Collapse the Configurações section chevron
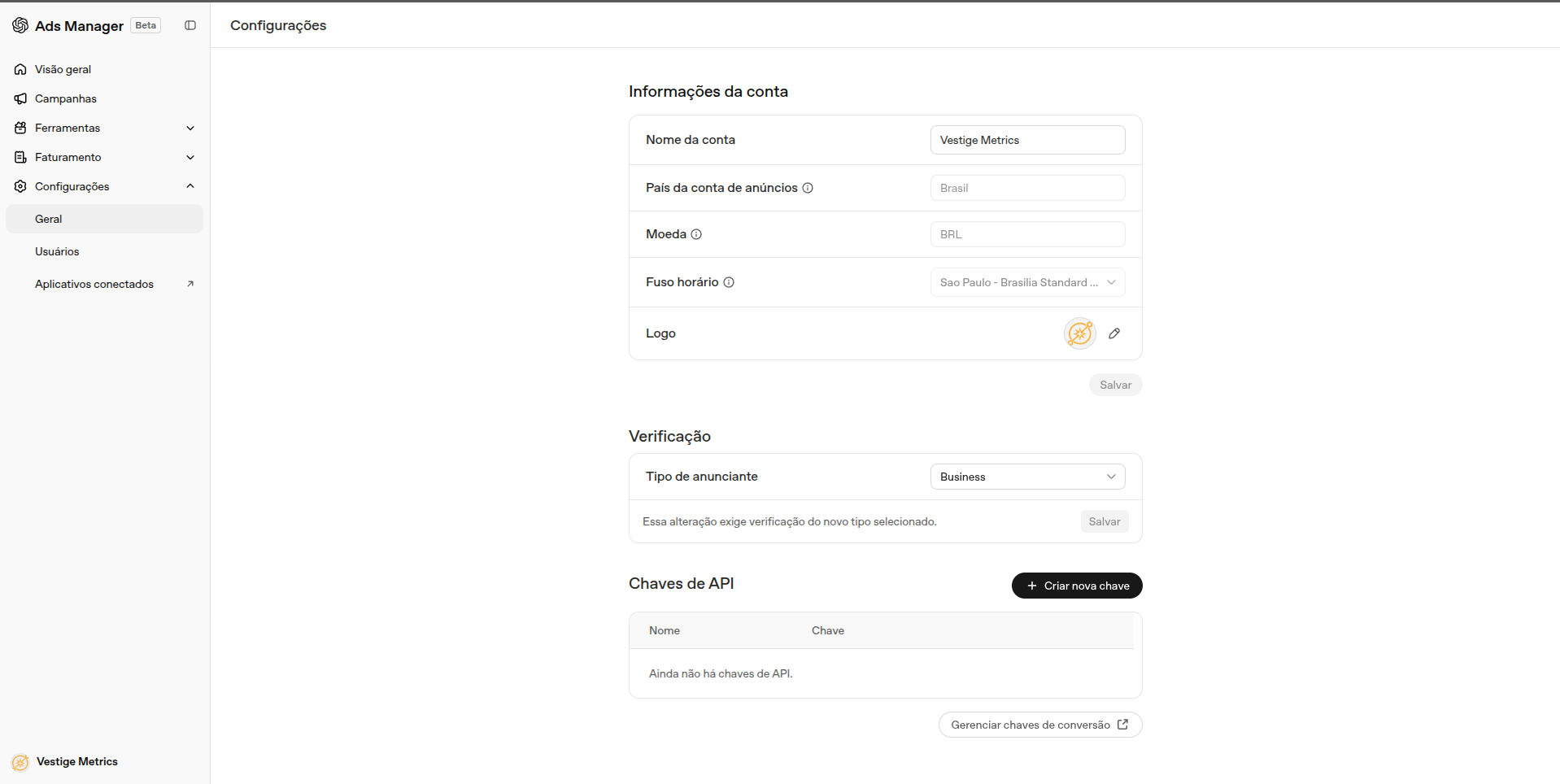 [190, 186]
